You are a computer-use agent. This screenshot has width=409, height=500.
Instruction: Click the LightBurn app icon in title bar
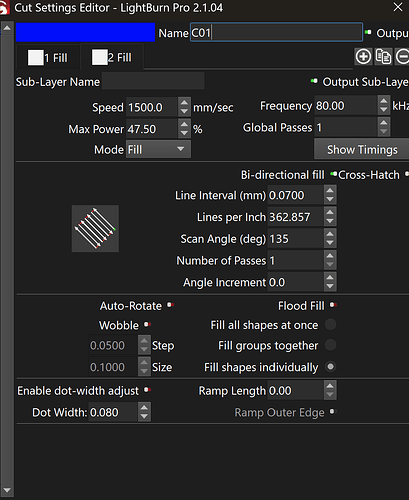(4, 7)
